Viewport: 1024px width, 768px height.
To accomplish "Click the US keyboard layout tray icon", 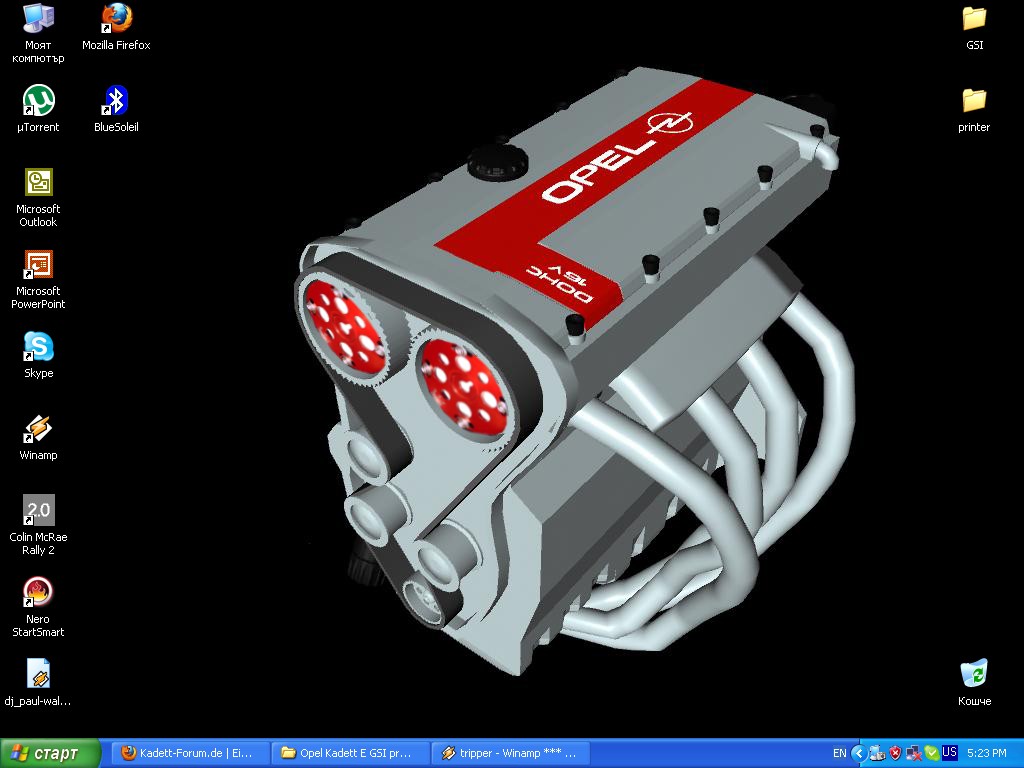I will (x=950, y=752).
